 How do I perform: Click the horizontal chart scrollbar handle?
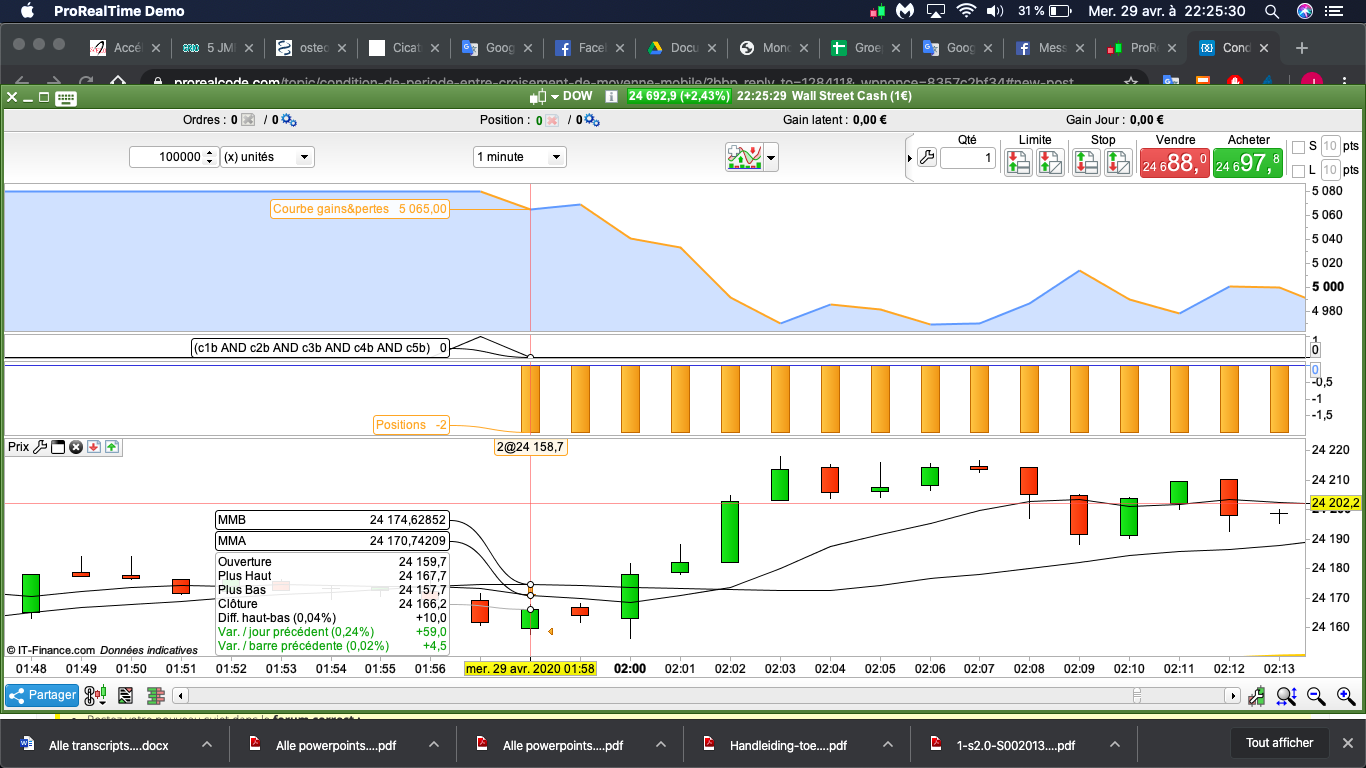(x=1136, y=696)
